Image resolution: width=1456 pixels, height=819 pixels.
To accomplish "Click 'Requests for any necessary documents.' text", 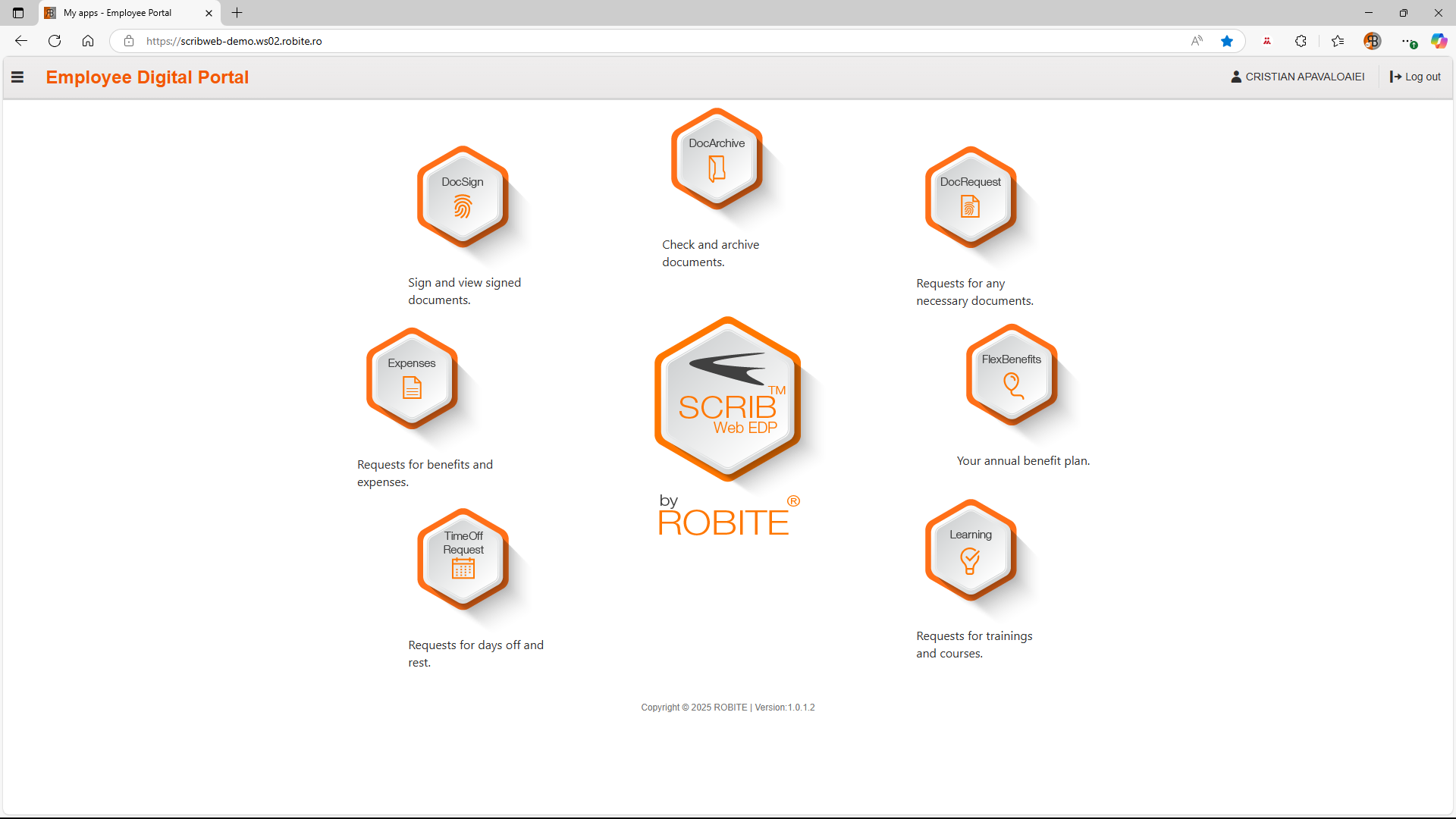I will (x=975, y=292).
